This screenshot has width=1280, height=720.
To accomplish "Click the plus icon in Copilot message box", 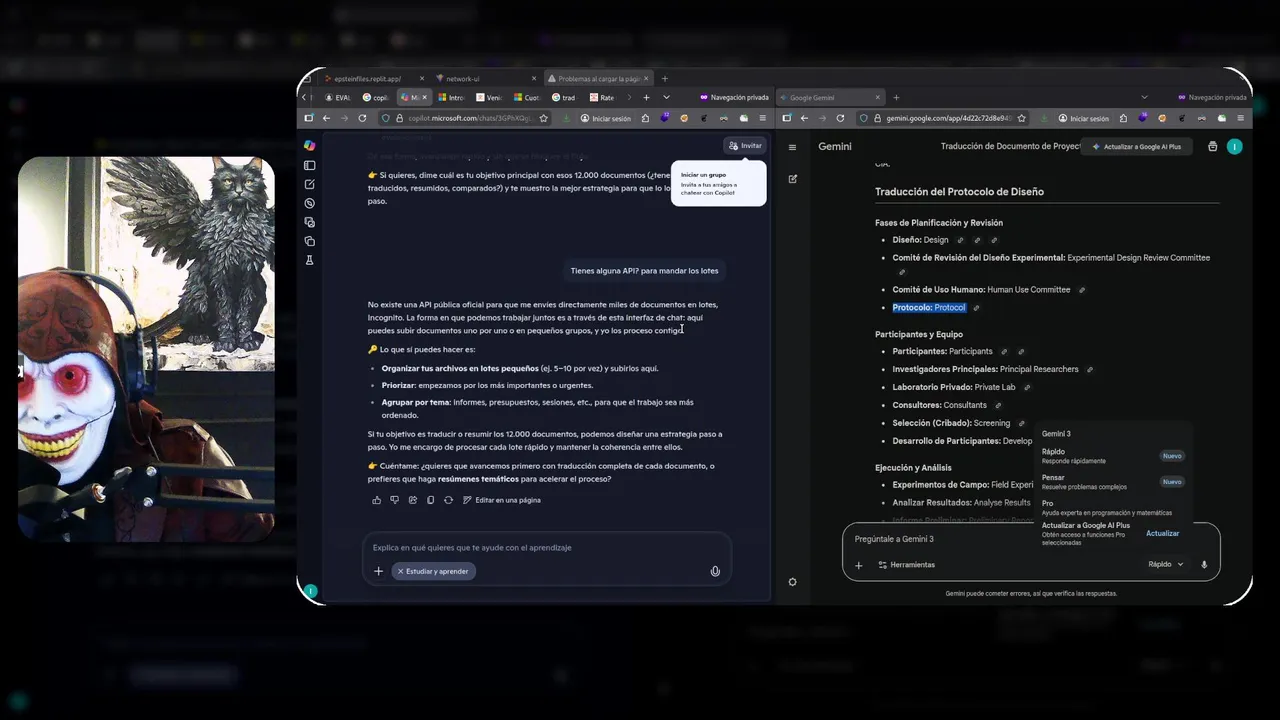I will pyautogui.click(x=378, y=571).
